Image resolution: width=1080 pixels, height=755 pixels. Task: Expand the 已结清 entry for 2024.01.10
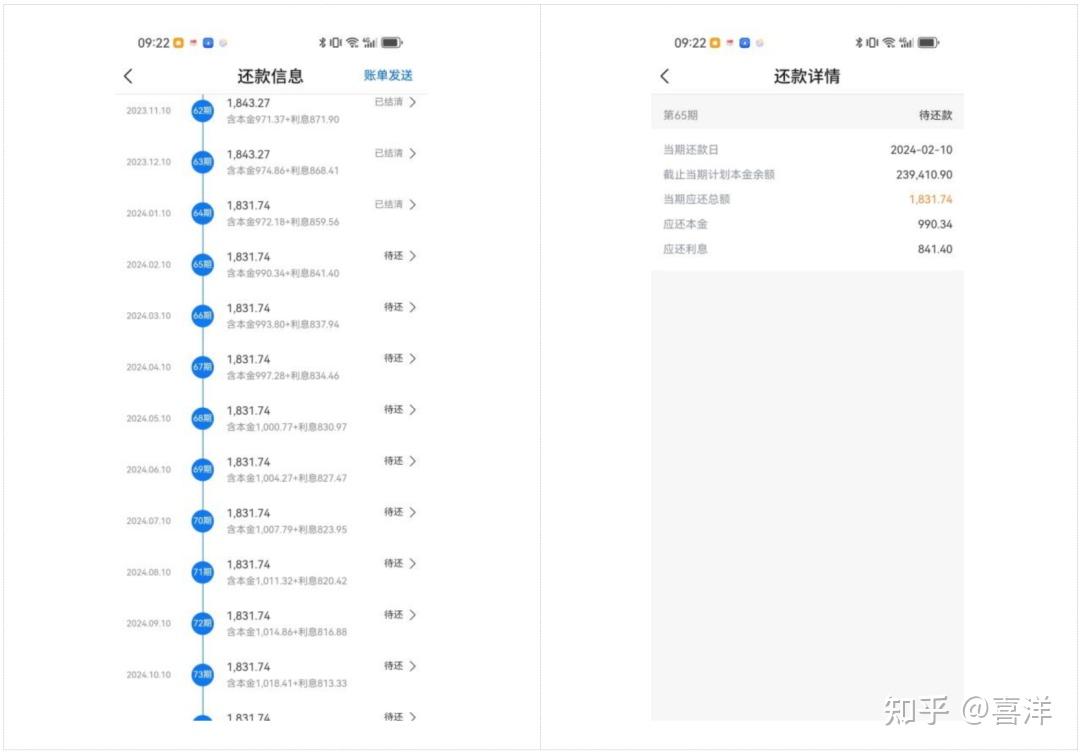coord(396,205)
